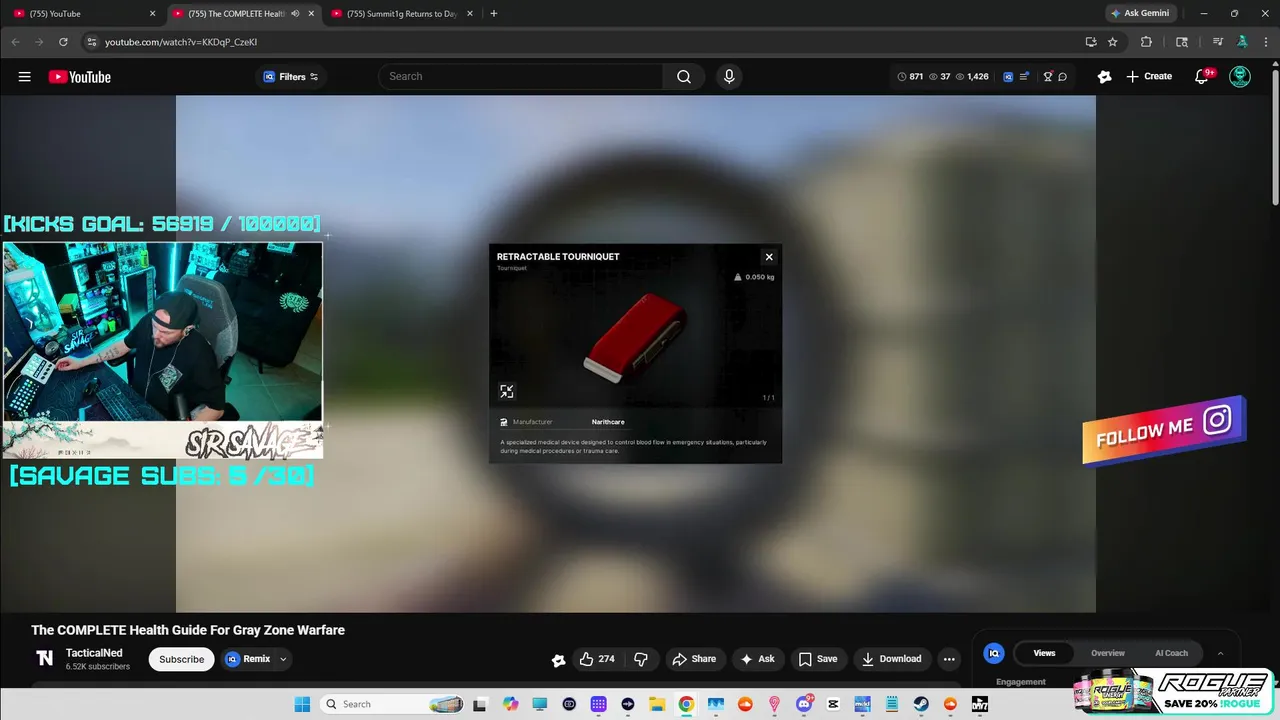Click the TacticalNed channel avatar
The width and height of the screenshot is (1280, 720).
(x=44, y=658)
